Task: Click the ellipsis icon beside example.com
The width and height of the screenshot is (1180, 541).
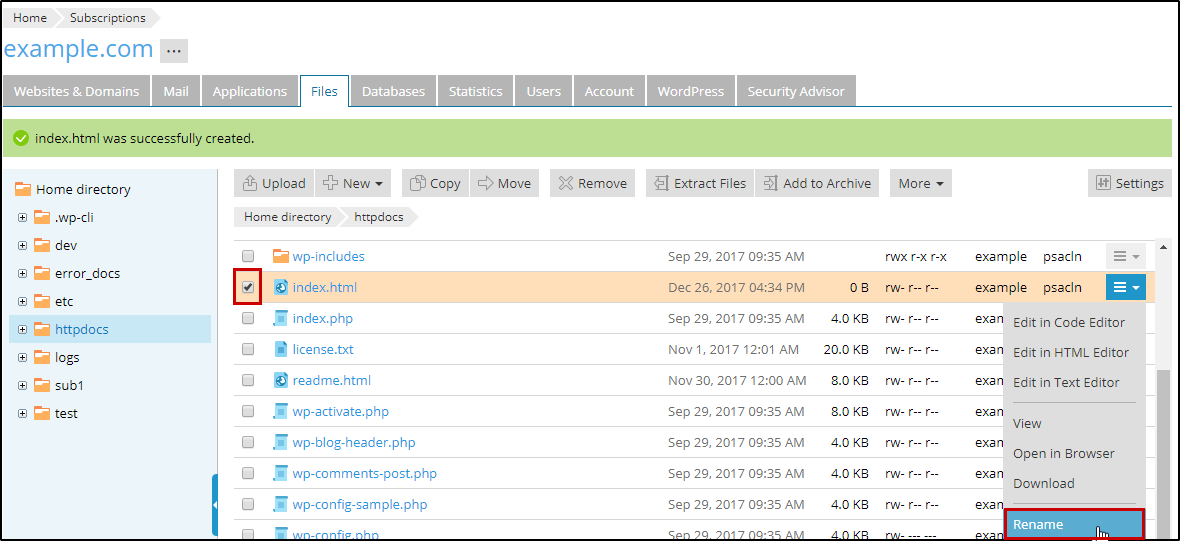Action: click(x=174, y=50)
